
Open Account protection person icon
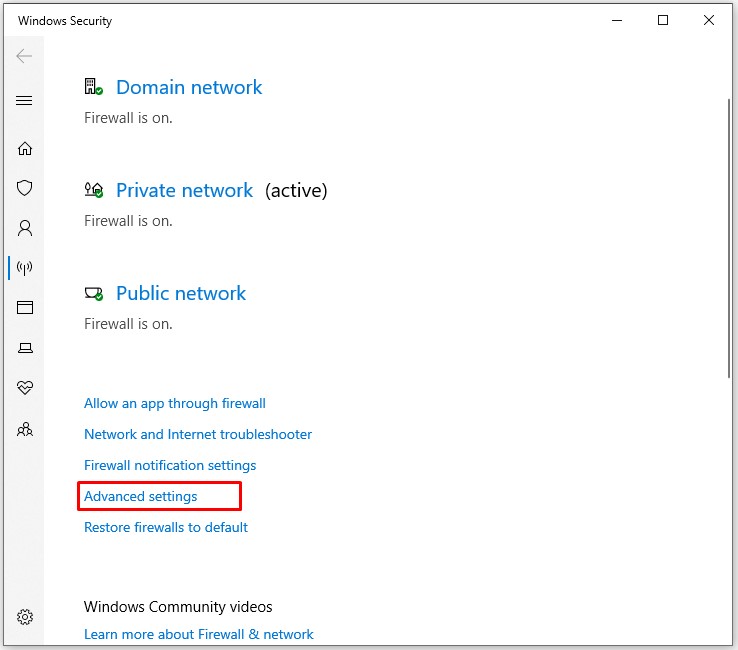pyautogui.click(x=25, y=228)
